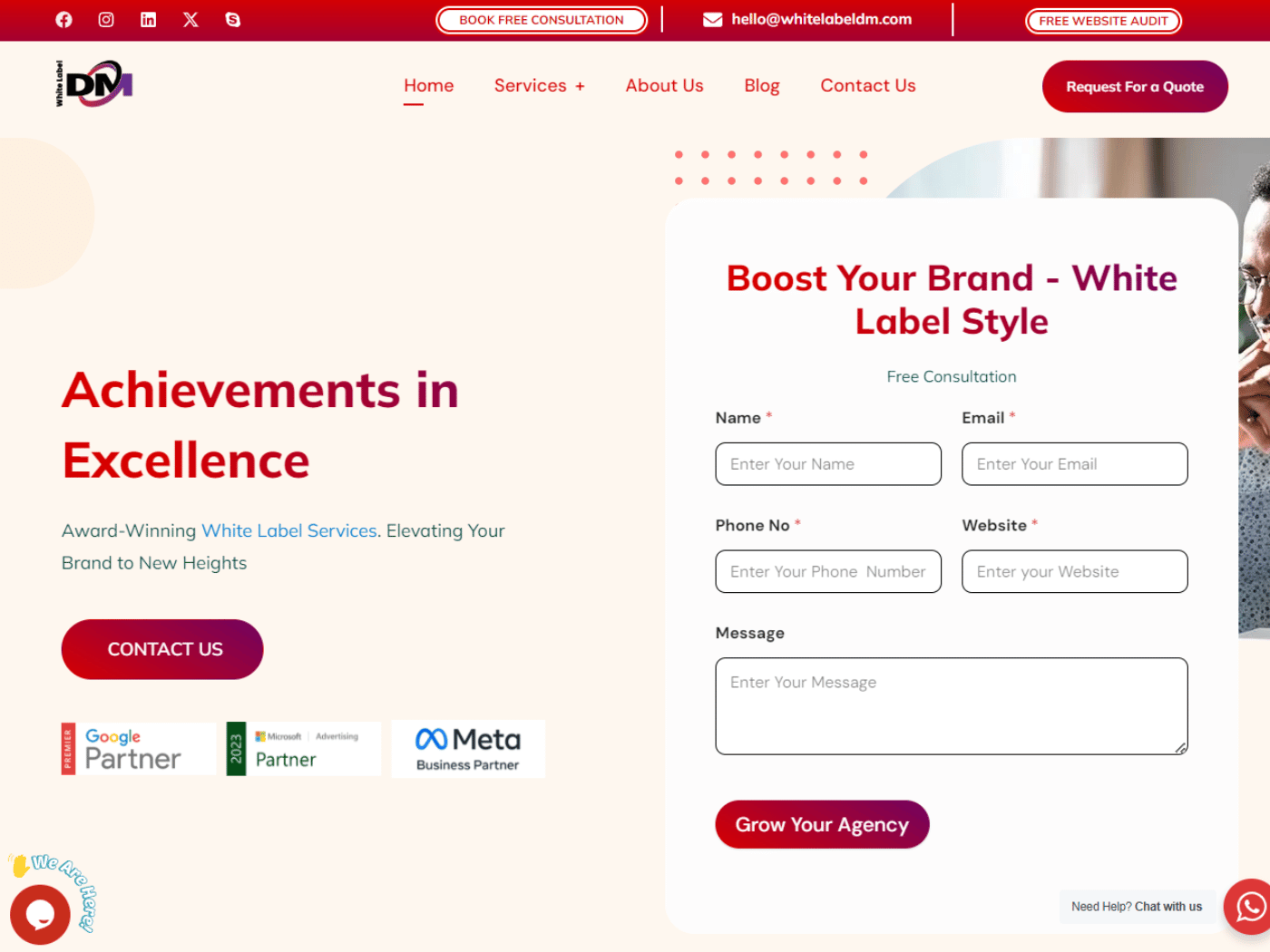This screenshot has height=952, width=1270.
Task: Focus the Enter Your Message textarea
Action: [x=952, y=706]
